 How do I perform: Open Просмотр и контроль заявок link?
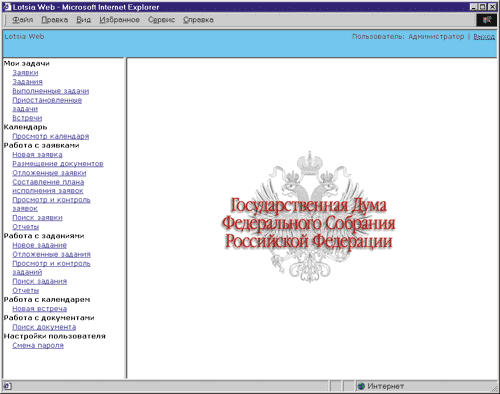coord(51,204)
